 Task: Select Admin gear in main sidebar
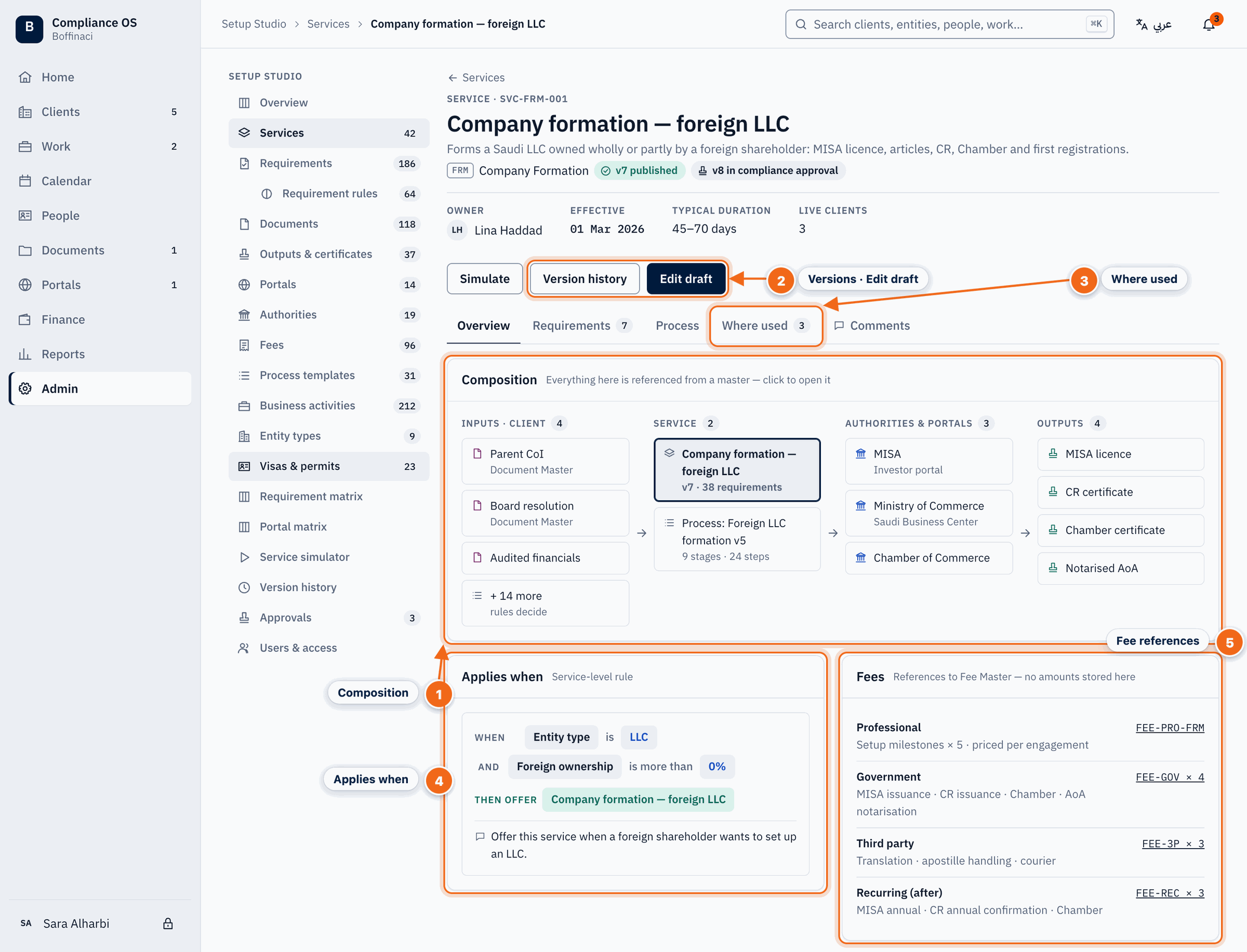point(100,388)
